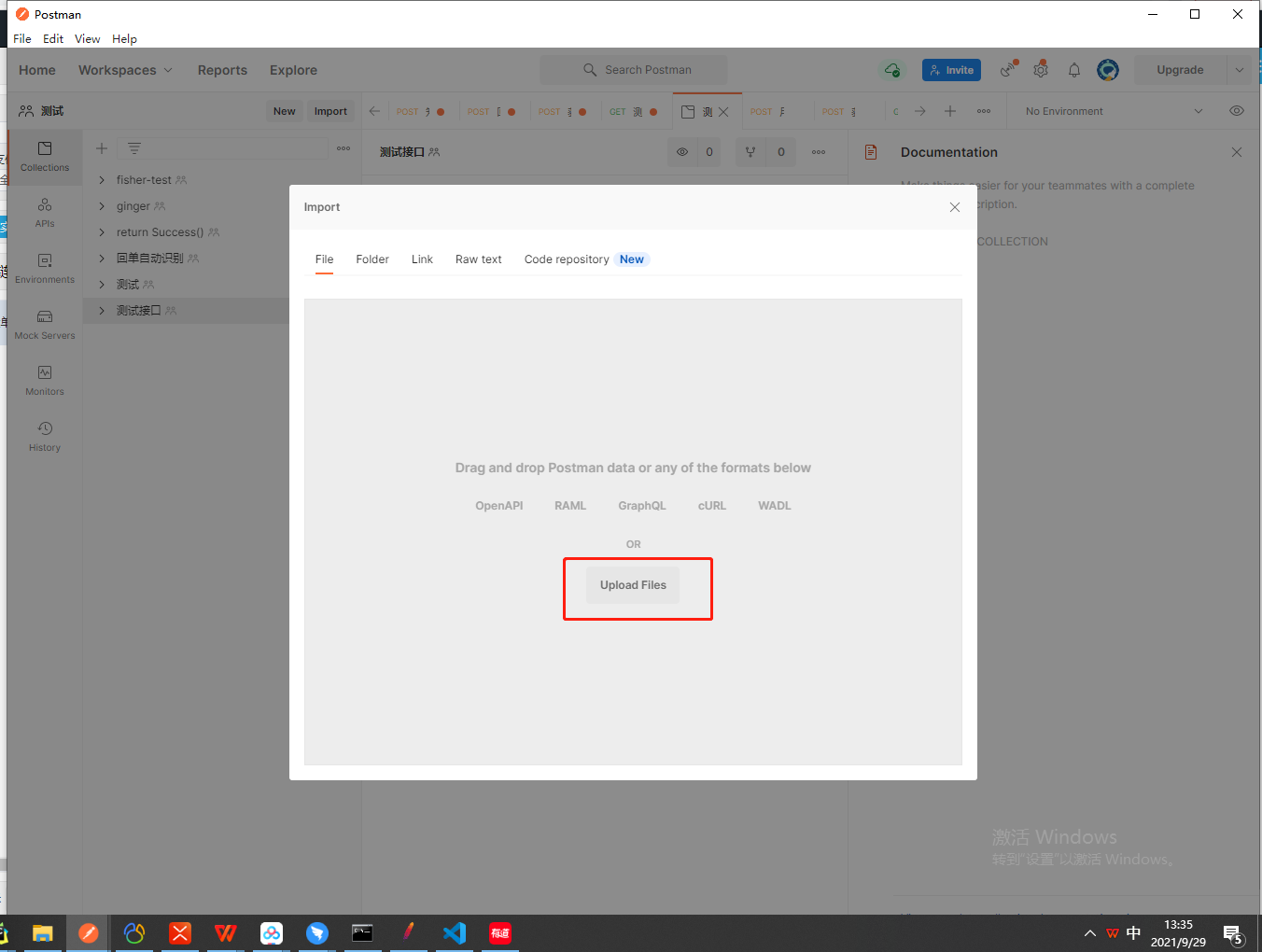Click the New button in workspace header

point(284,111)
